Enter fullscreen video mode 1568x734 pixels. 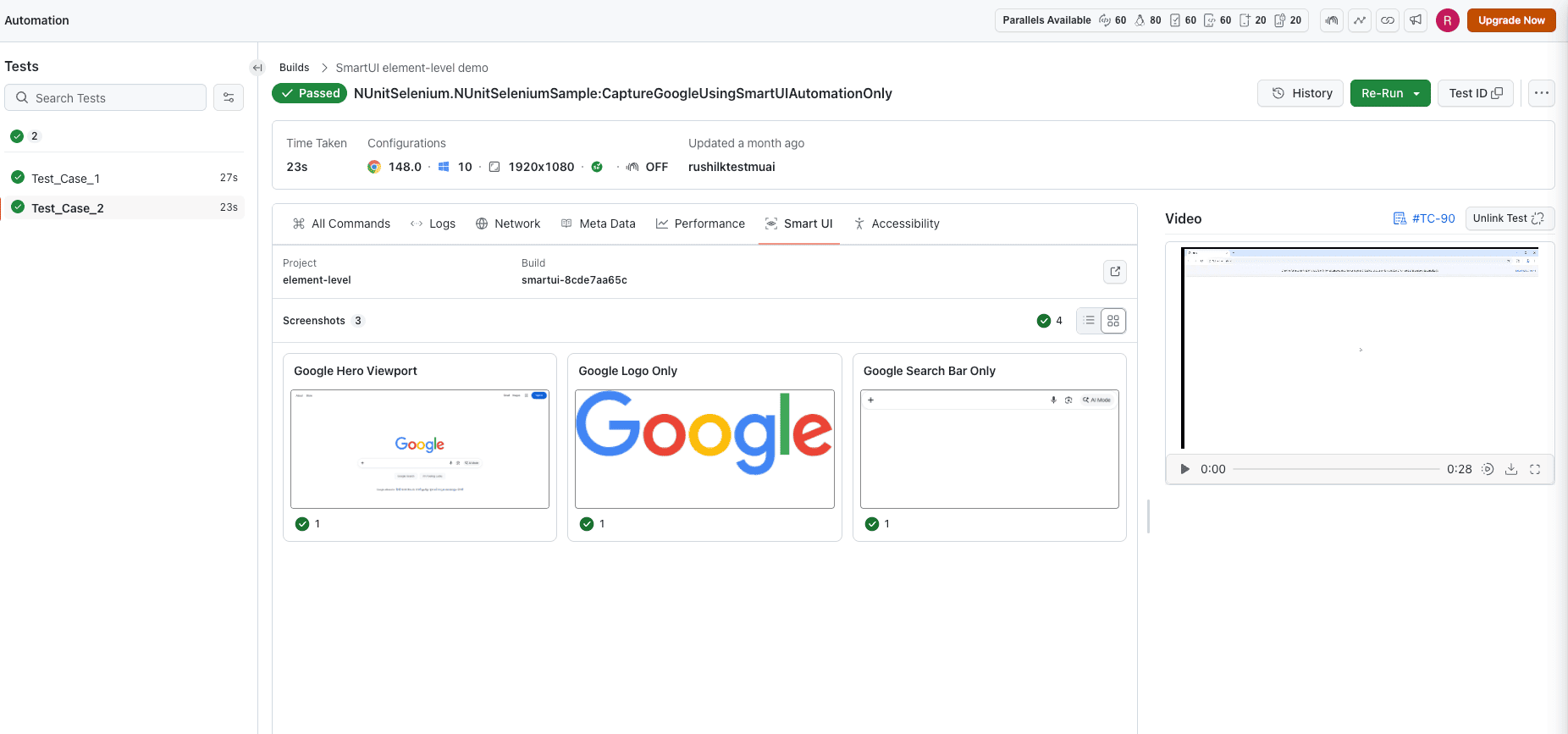1535,469
